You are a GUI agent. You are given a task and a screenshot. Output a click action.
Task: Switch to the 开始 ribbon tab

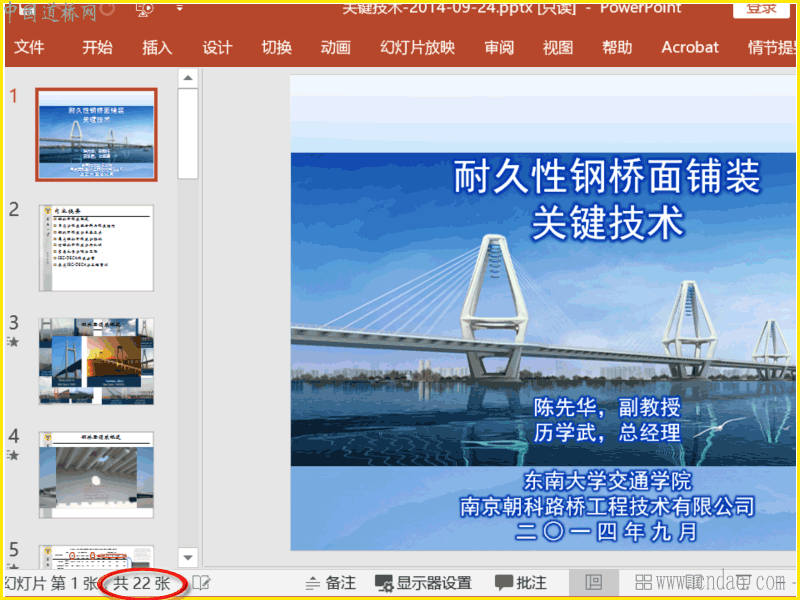[x=97, y=47]
